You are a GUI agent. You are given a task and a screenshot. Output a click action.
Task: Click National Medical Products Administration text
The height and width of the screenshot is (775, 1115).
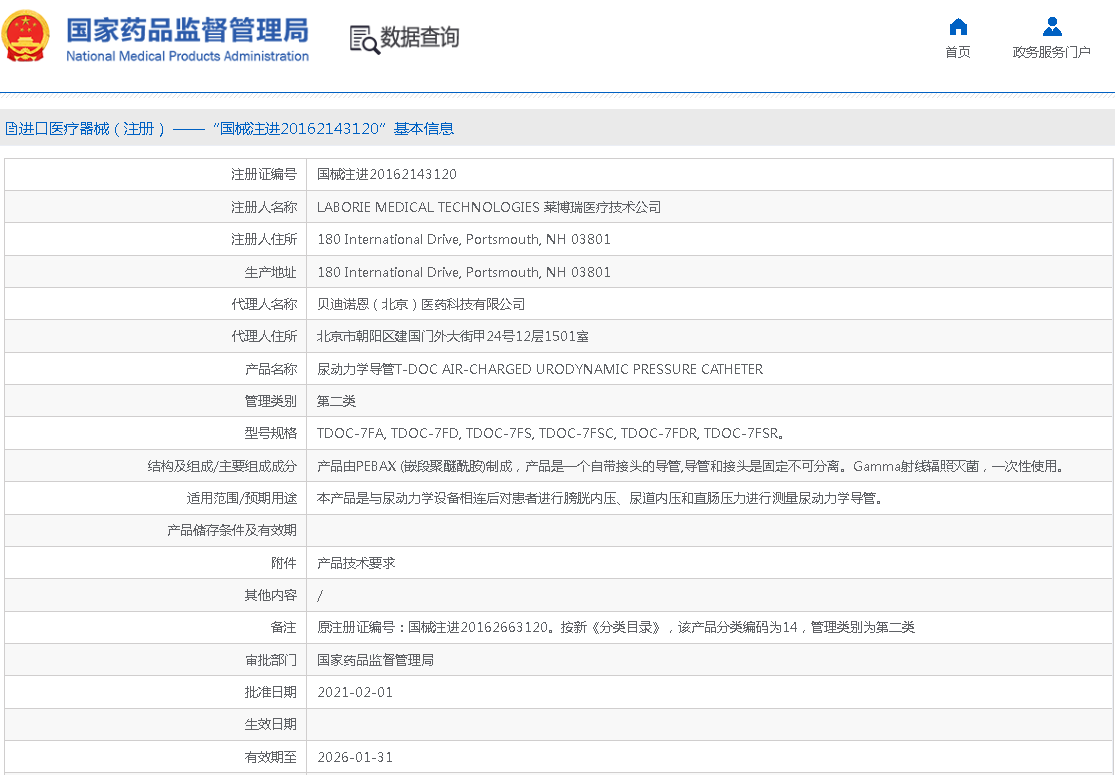click(x=188, y=56)
